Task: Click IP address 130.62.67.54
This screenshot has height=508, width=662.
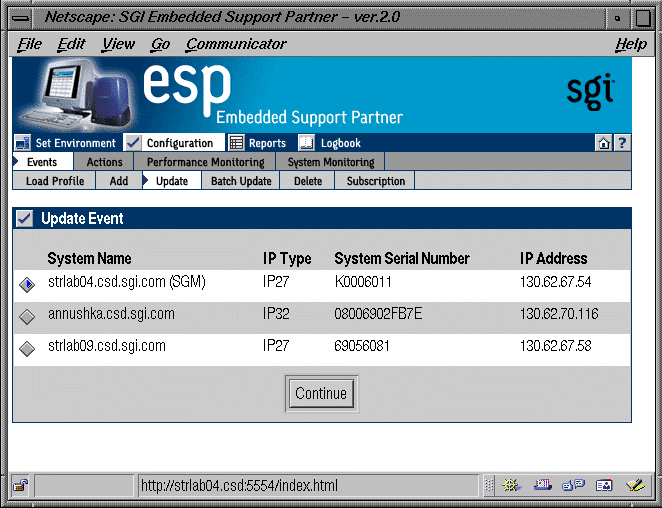Action: click(555, 282)
